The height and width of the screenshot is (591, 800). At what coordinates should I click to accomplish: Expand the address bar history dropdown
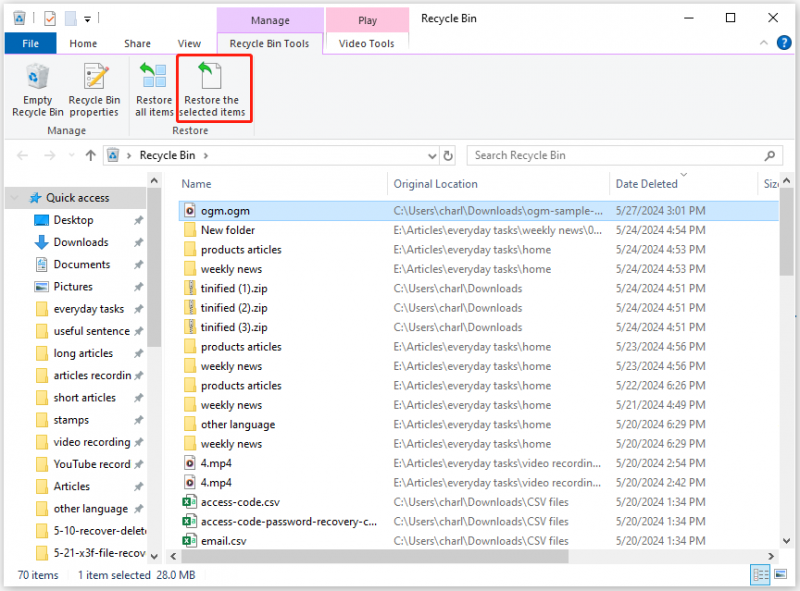click(x=432, y=156)
